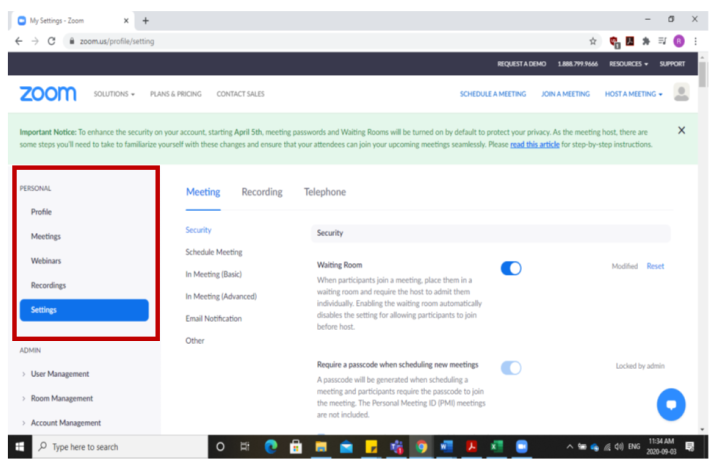
Task: Open the Host a Meeting dropdown
Action: point(630,94)
